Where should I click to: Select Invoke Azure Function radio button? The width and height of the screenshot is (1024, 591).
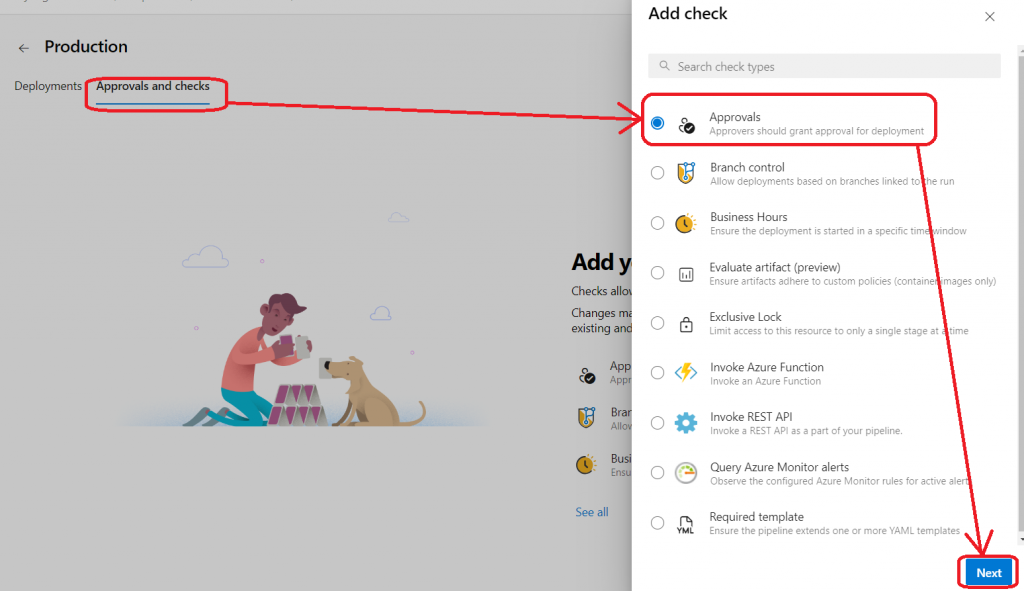[x=658, y=373]
